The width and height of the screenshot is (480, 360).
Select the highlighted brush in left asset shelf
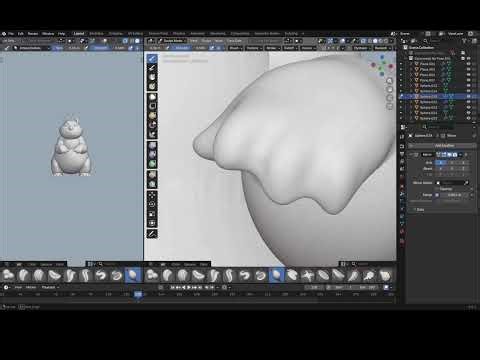pyautogui.click(x=132, y=275)
